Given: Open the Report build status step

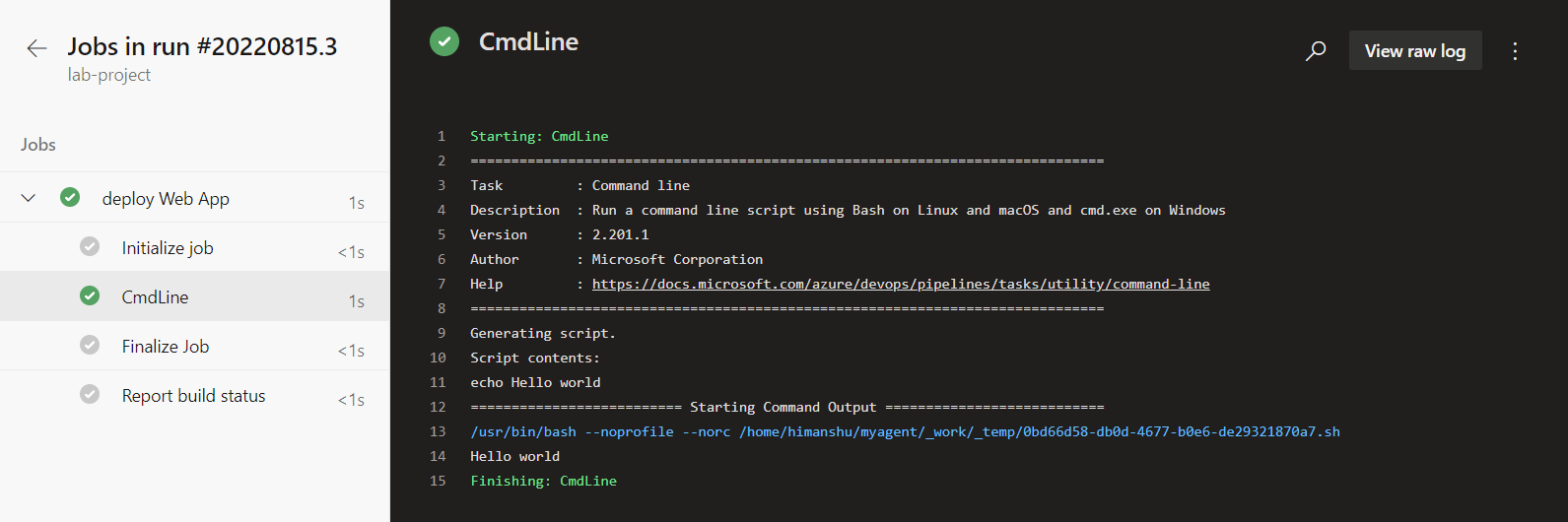Looking at the screenshot, I should pos(194,395).
